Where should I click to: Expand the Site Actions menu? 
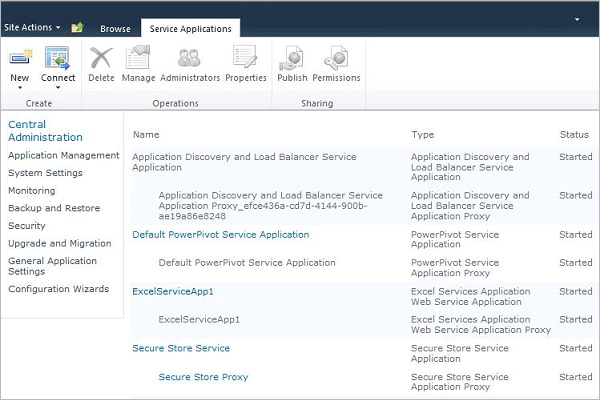pos(32,28)
